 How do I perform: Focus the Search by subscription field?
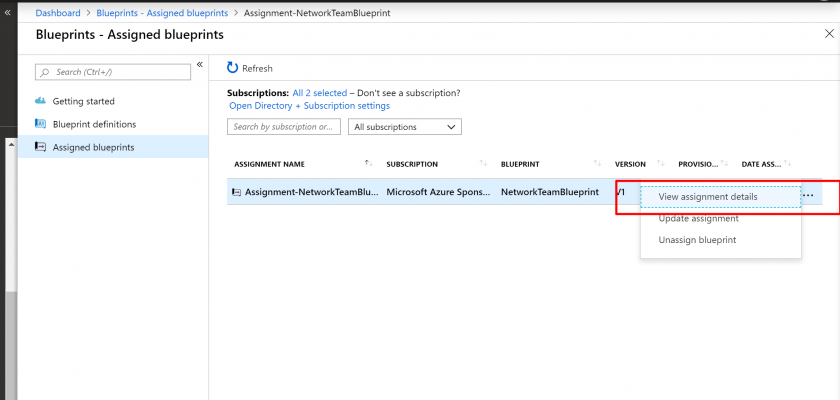(x=284, y=127)
